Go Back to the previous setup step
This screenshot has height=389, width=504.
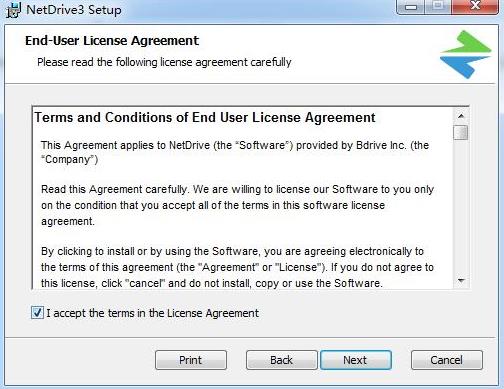tap(281, 360)
